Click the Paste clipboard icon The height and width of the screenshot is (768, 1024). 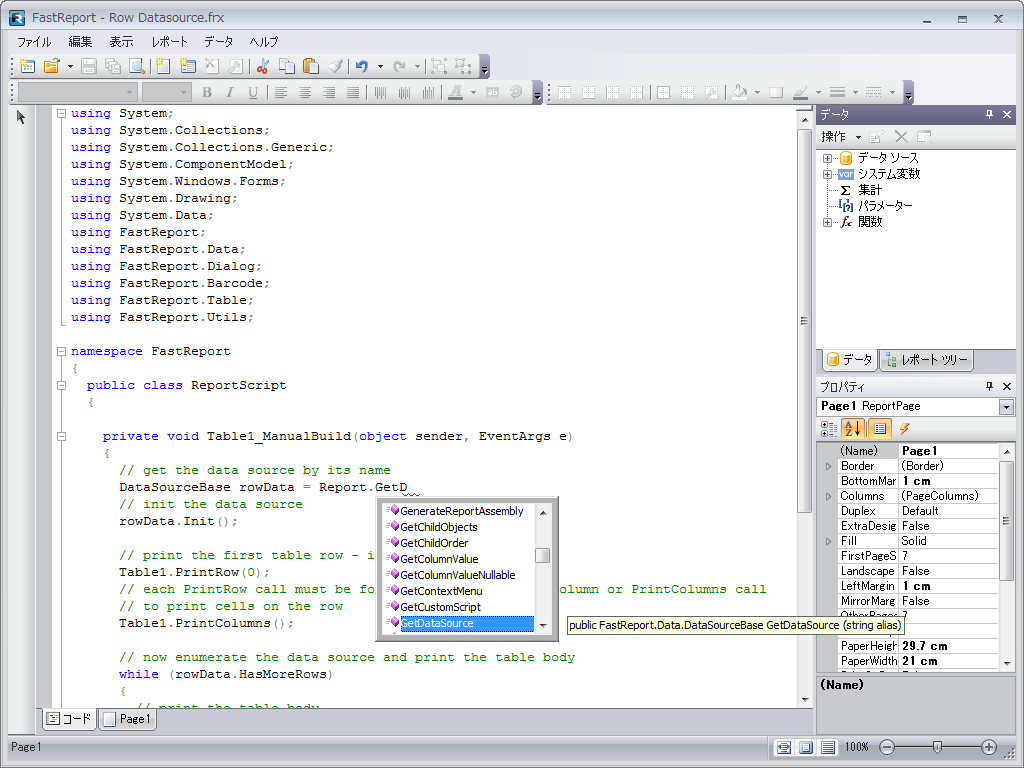tap(310, 66)
